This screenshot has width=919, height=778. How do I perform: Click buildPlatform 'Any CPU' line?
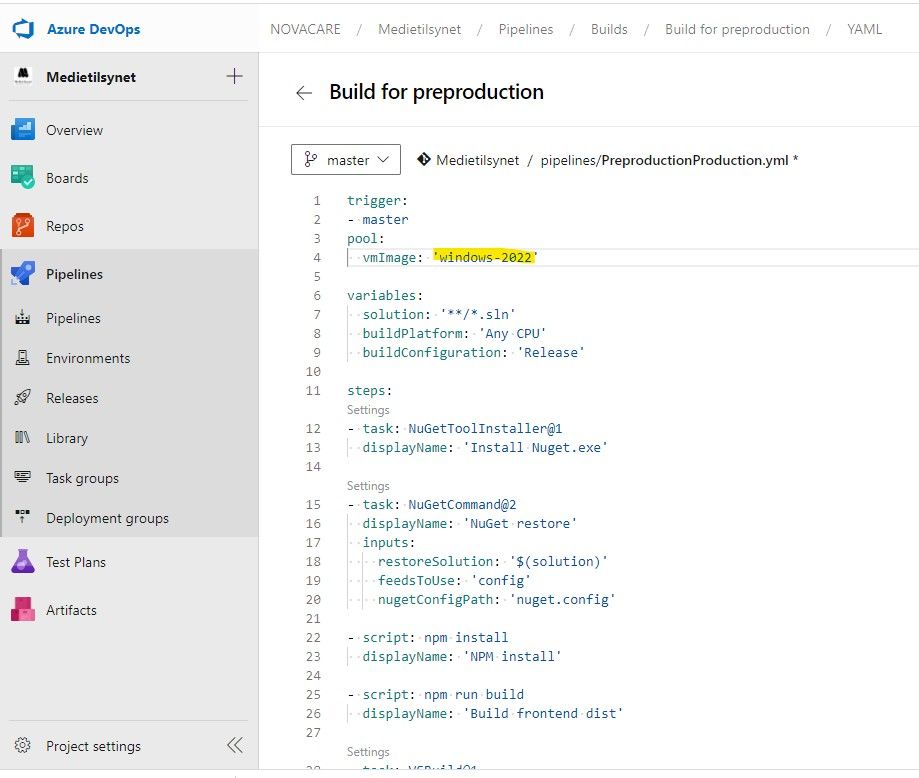[454, 333]
